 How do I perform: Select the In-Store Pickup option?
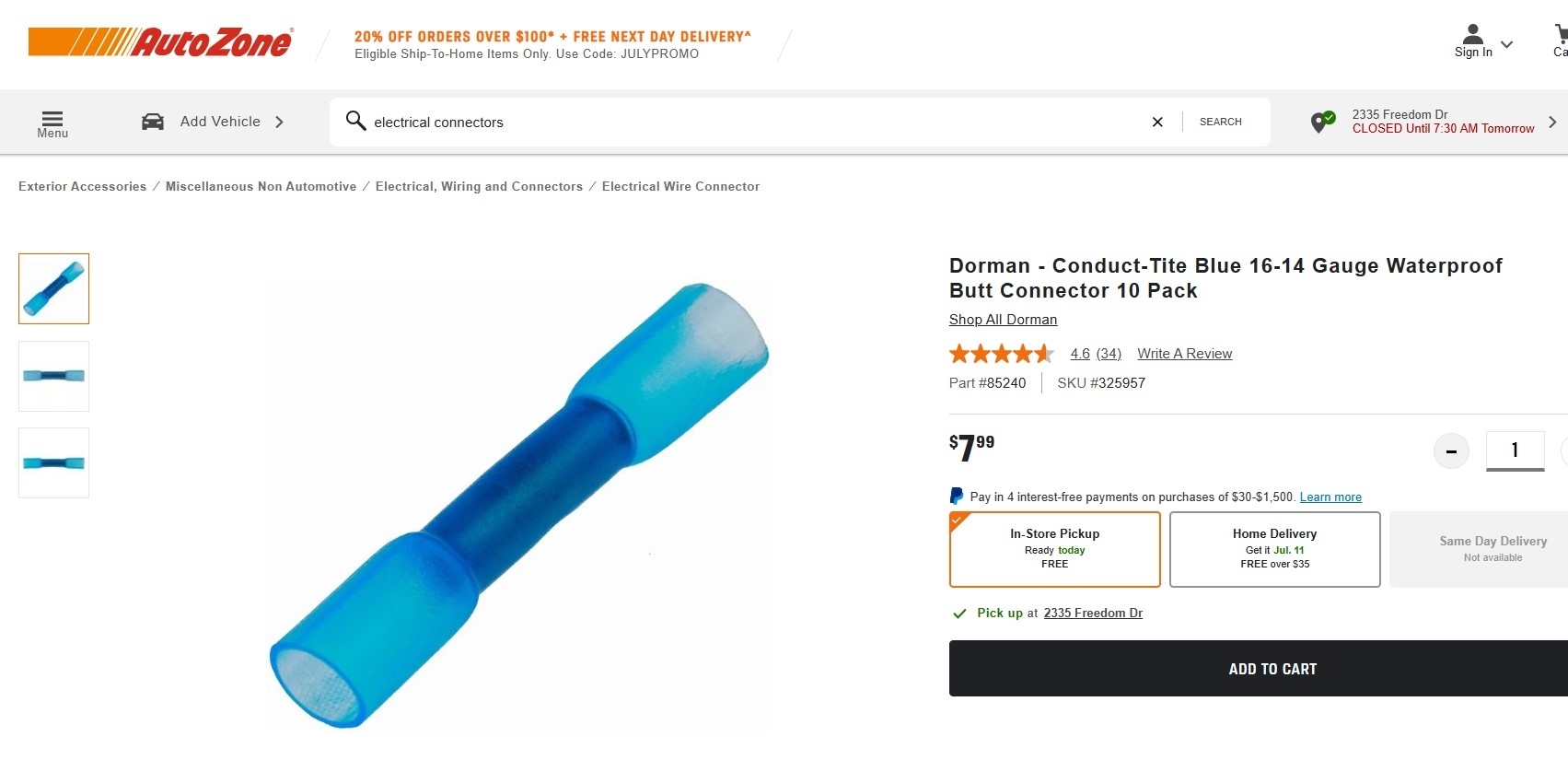[x=1054, y=549]
